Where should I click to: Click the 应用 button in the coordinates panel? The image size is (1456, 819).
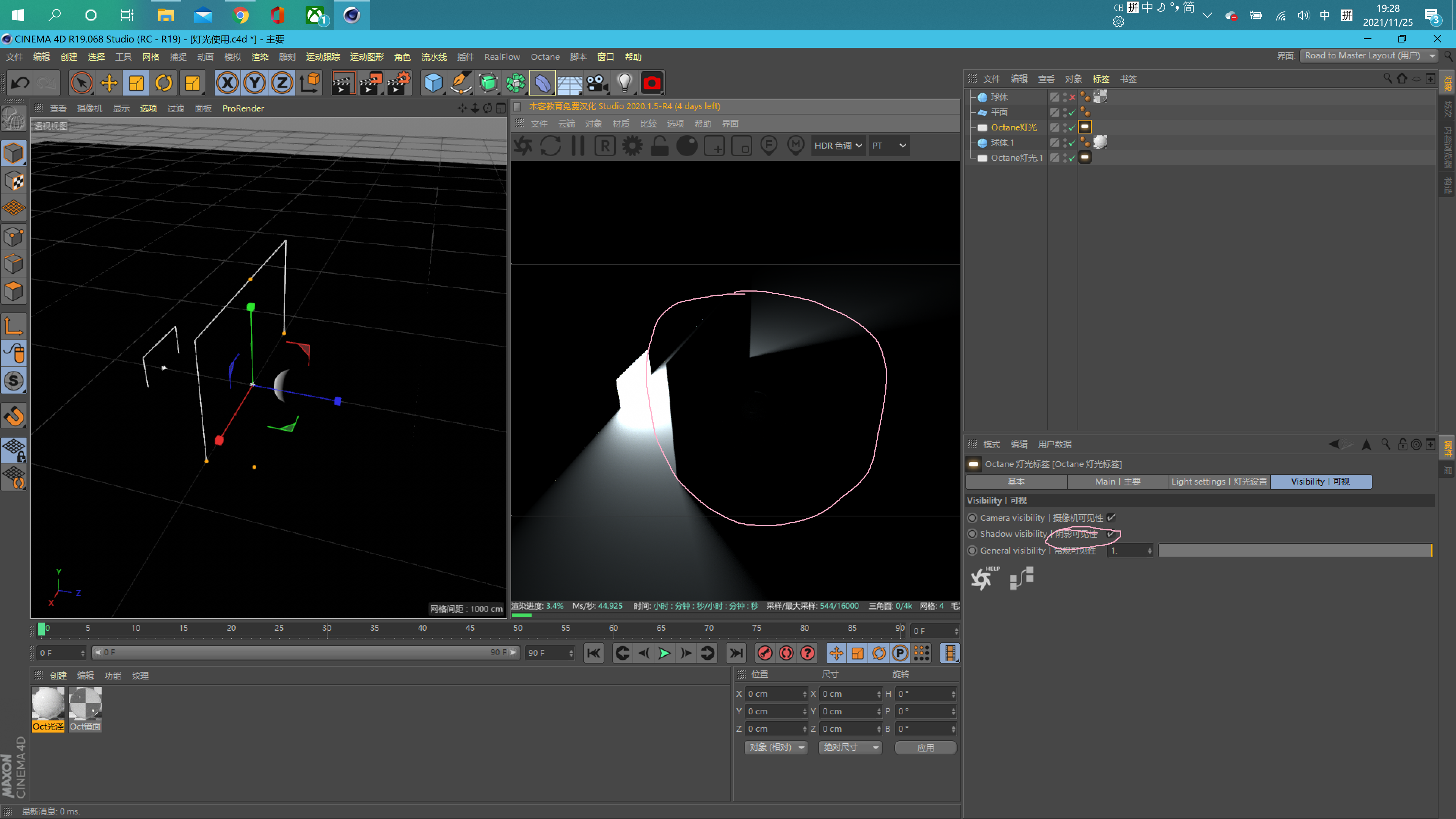925,747
